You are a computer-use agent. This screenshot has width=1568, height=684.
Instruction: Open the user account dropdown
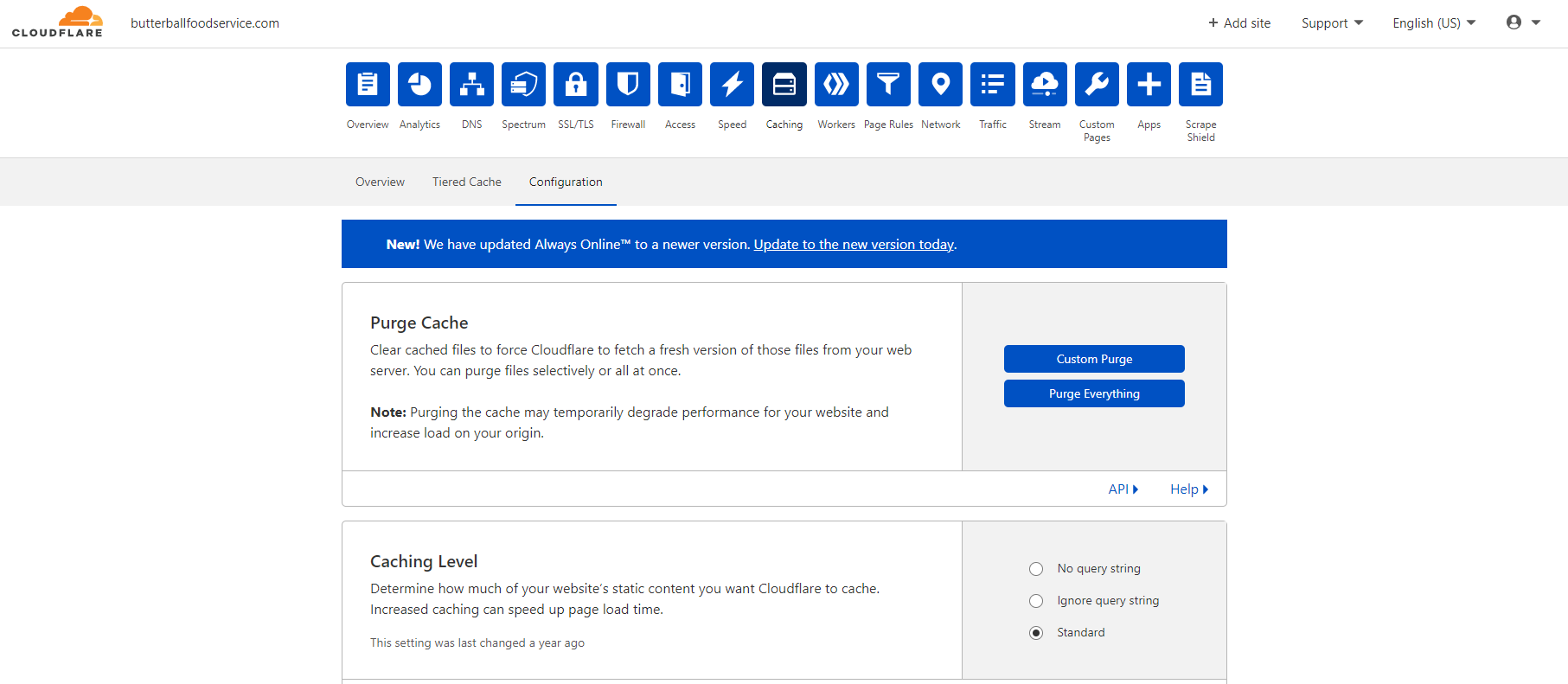(1523, 22)
